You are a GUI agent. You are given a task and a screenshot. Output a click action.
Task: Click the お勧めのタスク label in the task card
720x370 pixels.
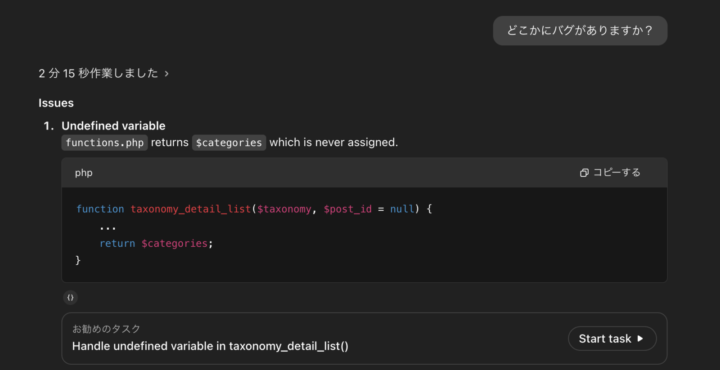[106, 329]
